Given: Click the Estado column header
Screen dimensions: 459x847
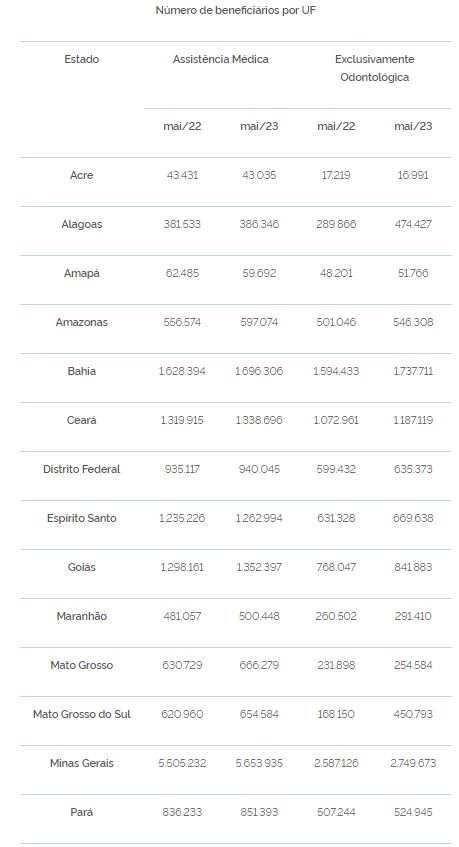Looking at the screenshot, I should pos(82,59).
